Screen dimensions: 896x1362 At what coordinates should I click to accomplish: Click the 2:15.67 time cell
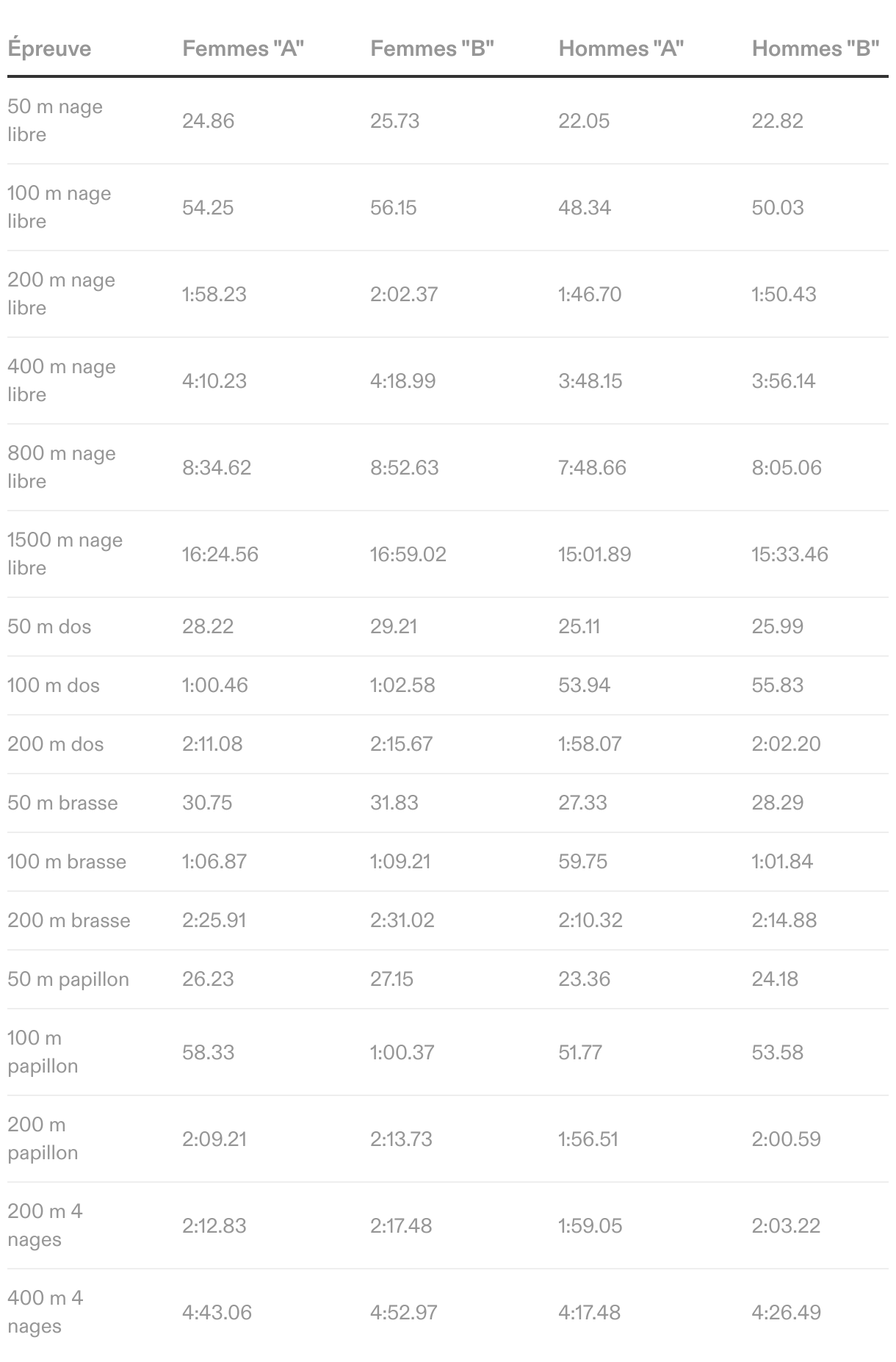[x=401, y=744]
